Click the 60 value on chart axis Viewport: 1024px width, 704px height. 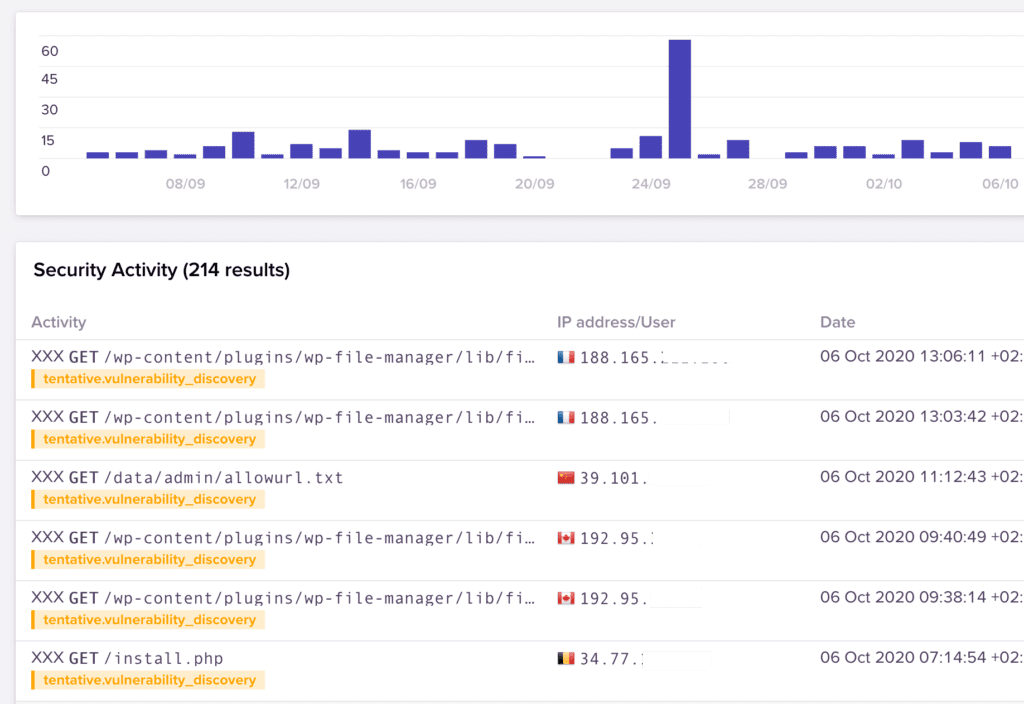tap(50, 51)
